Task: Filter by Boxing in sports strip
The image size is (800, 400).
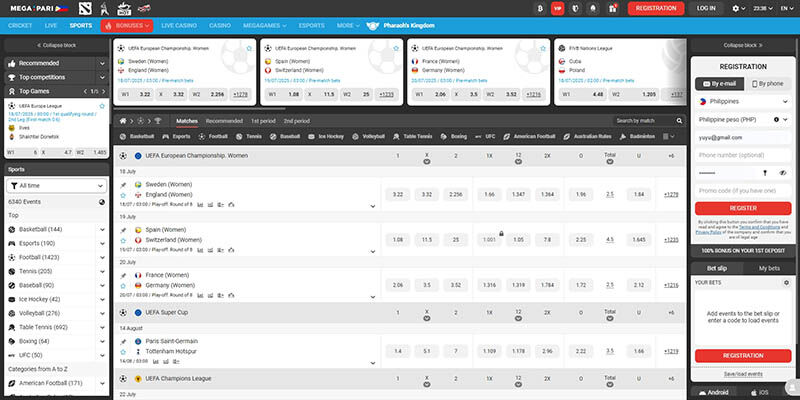Action: pos(453,137)
